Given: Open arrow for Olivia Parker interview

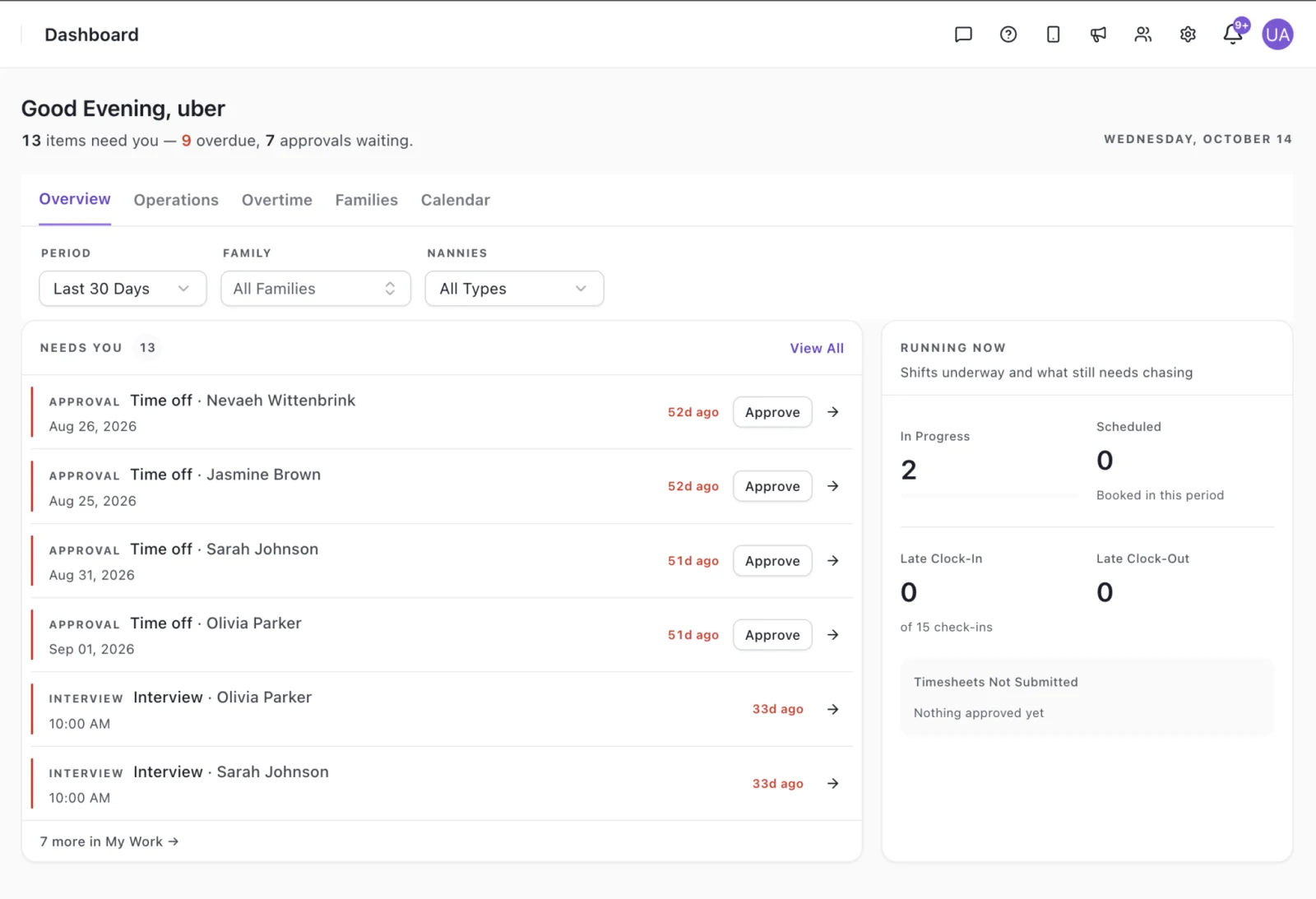Looking at the screenshot, I should [x=833, y=709].
